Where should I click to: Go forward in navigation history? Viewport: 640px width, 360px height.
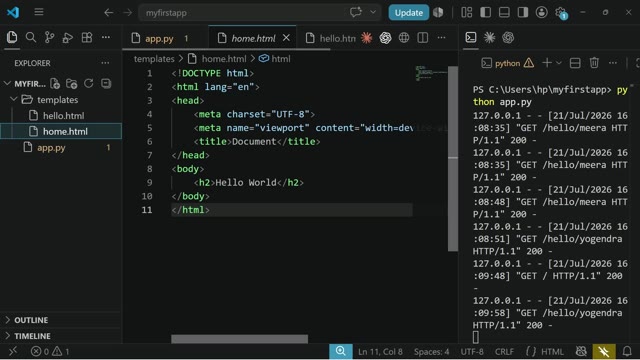pyautogui.click(x=127, y=13)
